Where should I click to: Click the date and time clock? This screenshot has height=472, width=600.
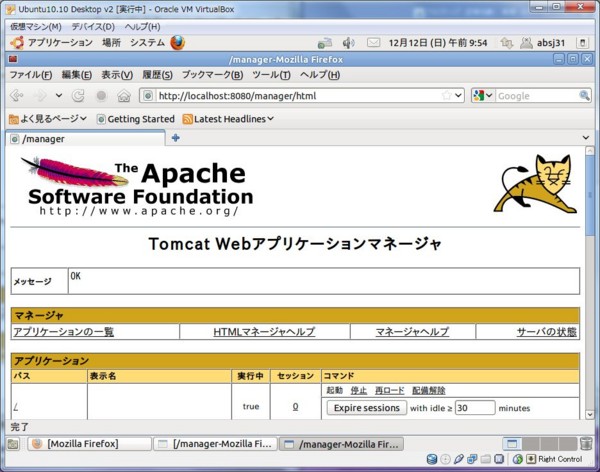(438, 43)
